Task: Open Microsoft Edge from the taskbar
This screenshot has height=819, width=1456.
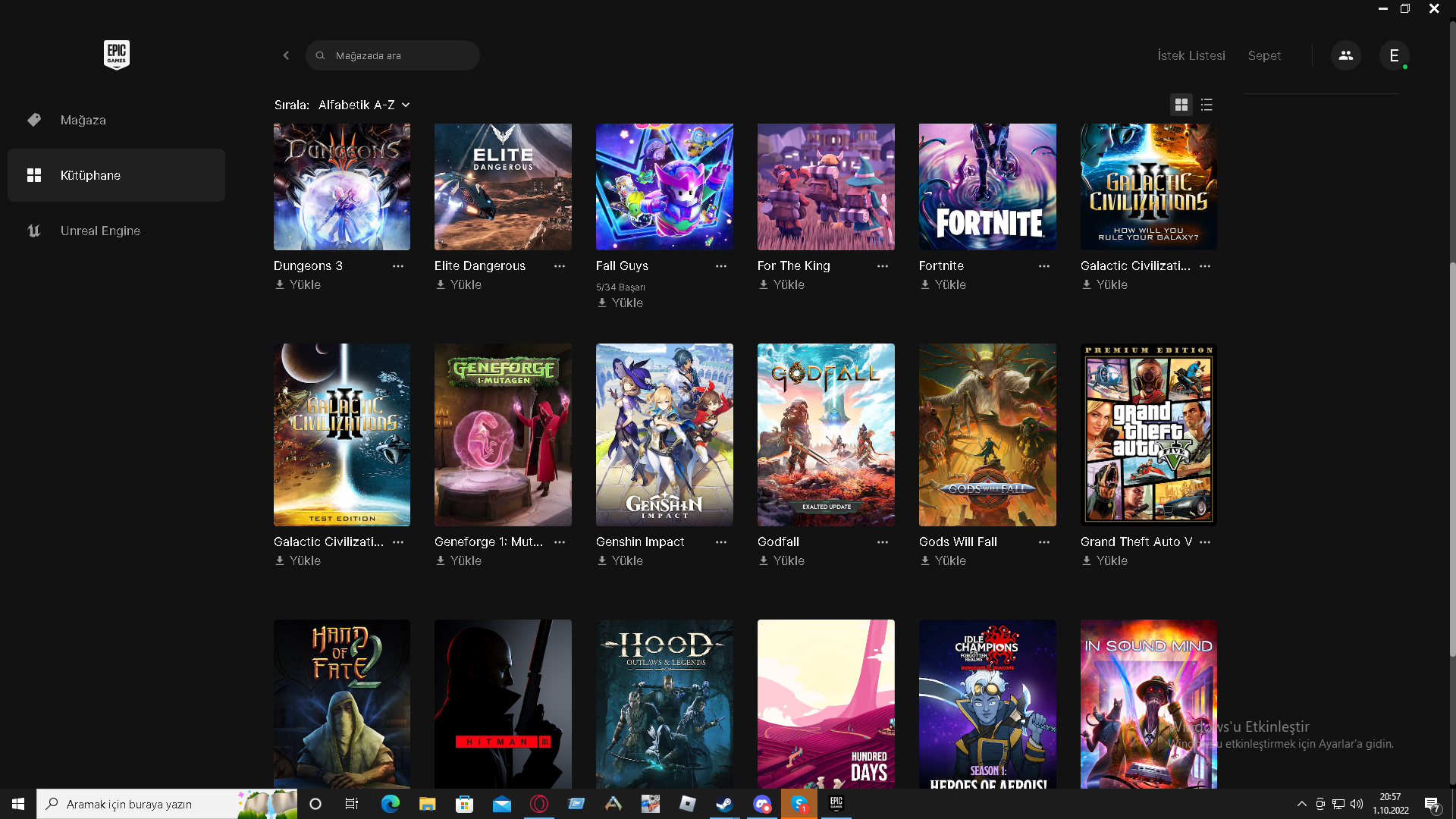Action: click(391, 804)
